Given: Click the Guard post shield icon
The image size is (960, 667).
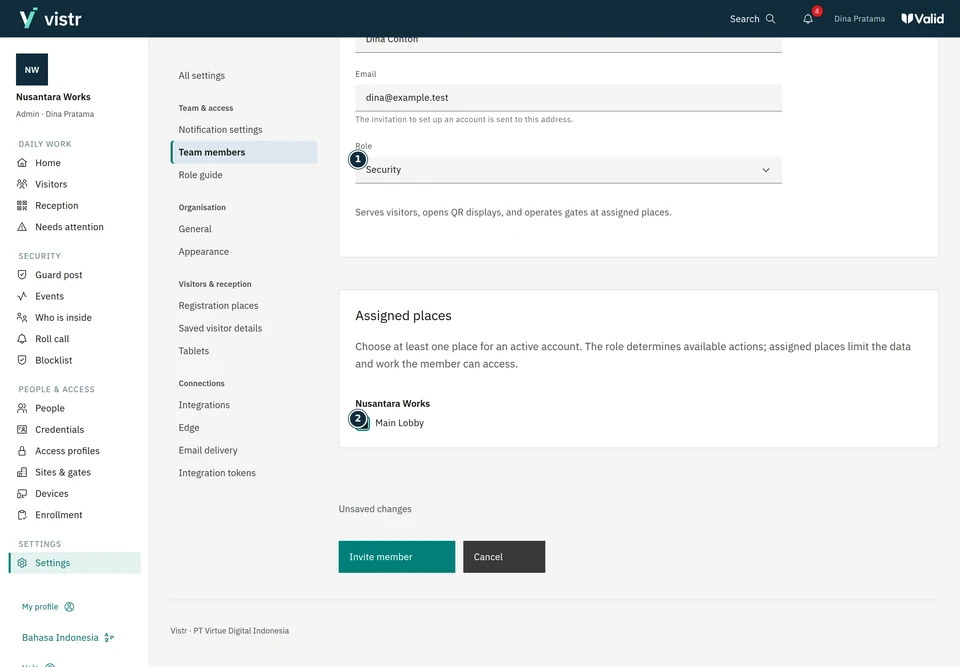Looking at the screenshot, I should (x=22, y=275).
